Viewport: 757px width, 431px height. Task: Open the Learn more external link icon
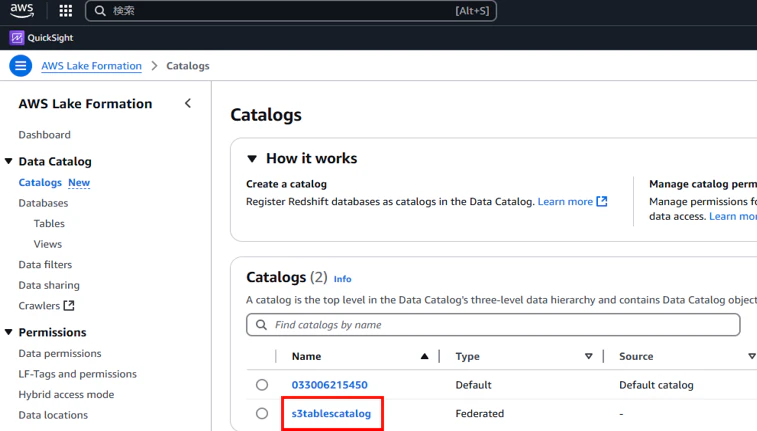pos(602,201)
